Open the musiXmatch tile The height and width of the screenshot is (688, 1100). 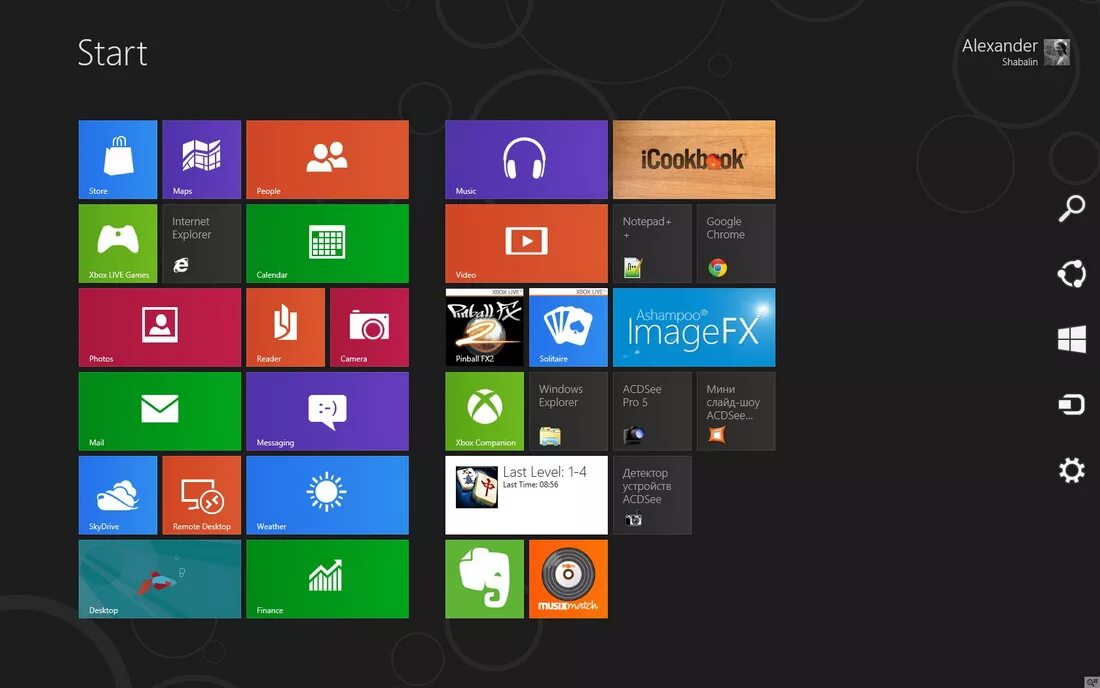(568, 579)
